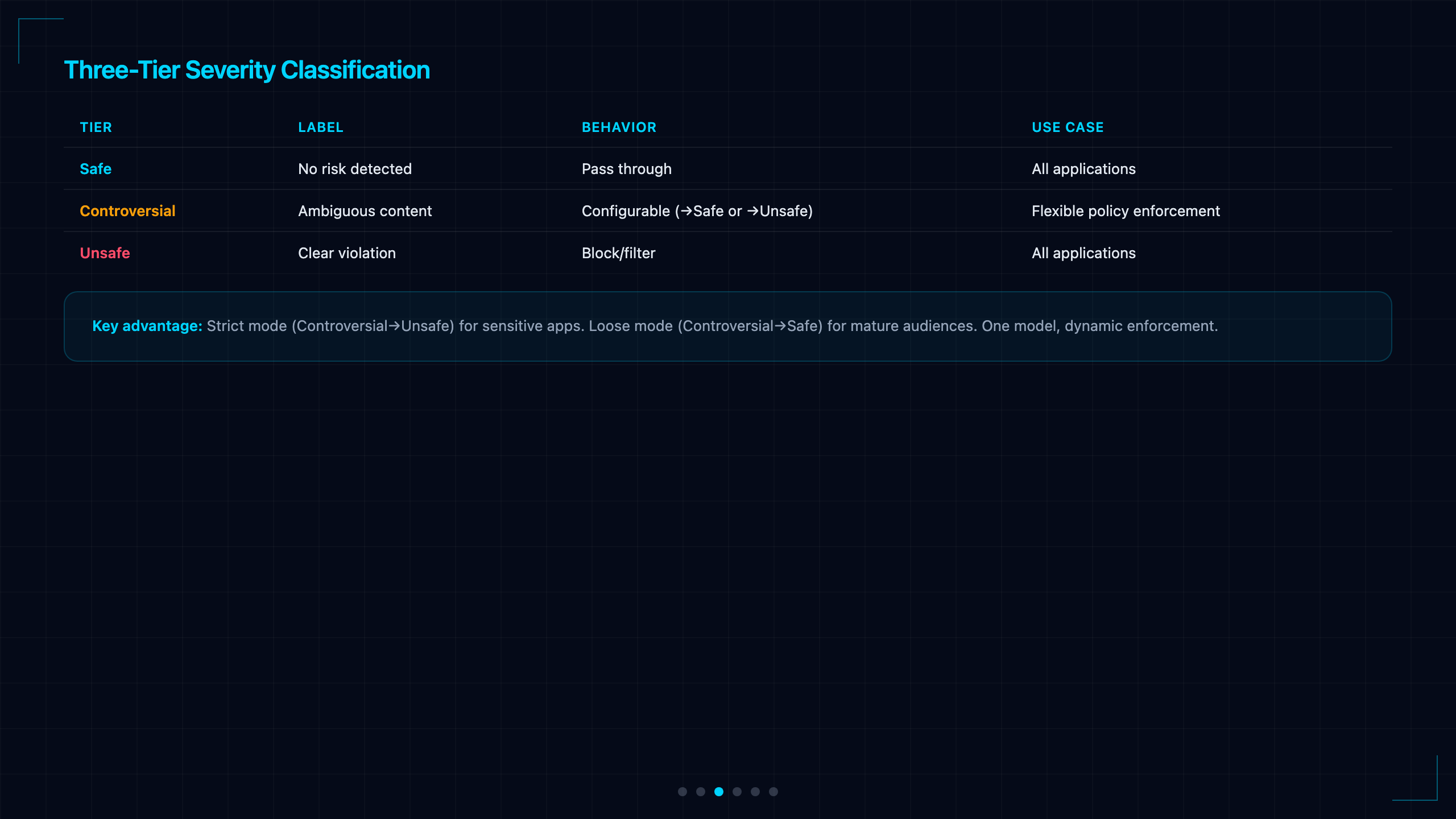Click the Three-Tier Severity Classification title
The width and height of the screenshot is (1456, 819).
(247, 70)
